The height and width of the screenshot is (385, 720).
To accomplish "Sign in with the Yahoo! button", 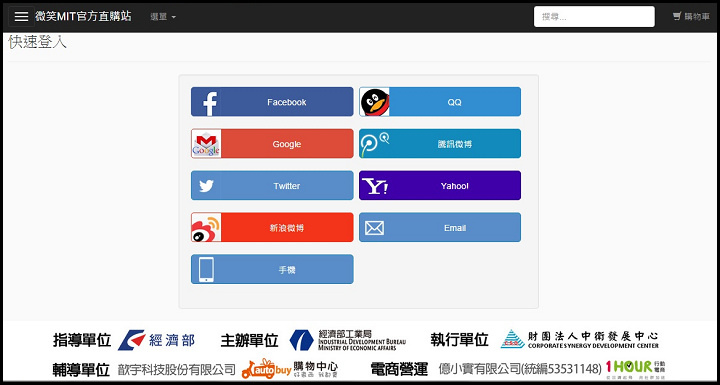I will 440,186.
